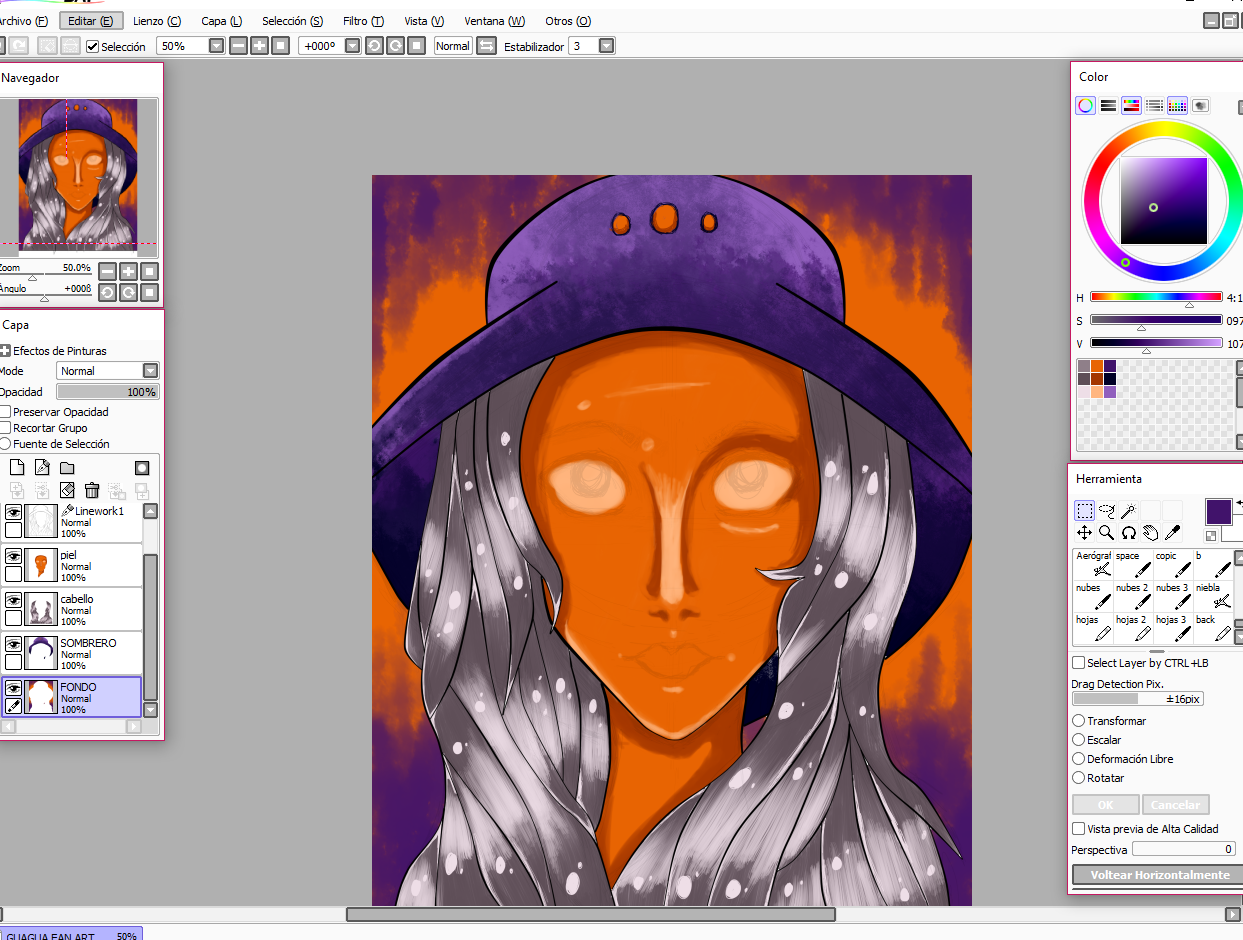
Task: Open the Capa menu
Action: tap(221, 21)
